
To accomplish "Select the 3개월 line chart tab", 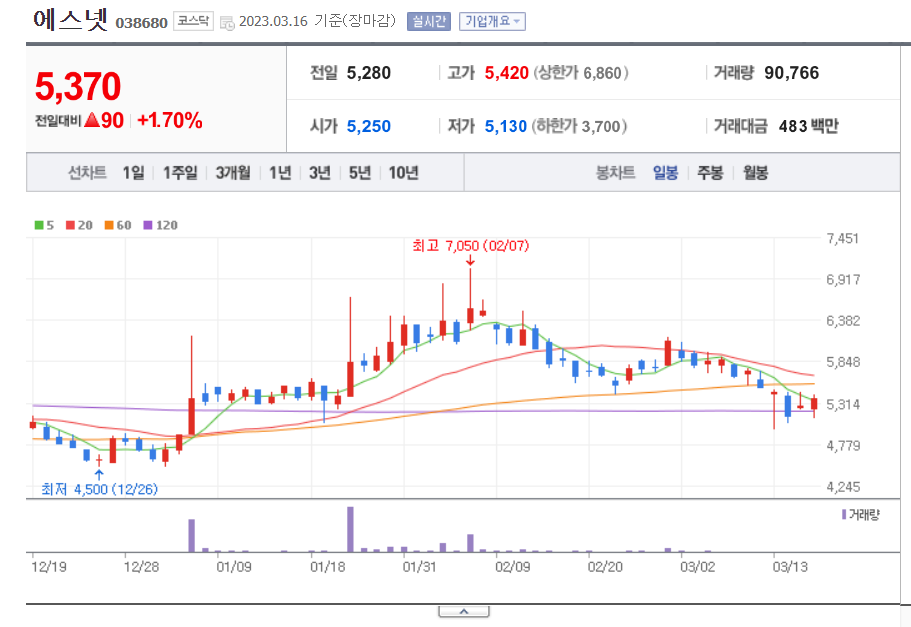I will point(233,173).
